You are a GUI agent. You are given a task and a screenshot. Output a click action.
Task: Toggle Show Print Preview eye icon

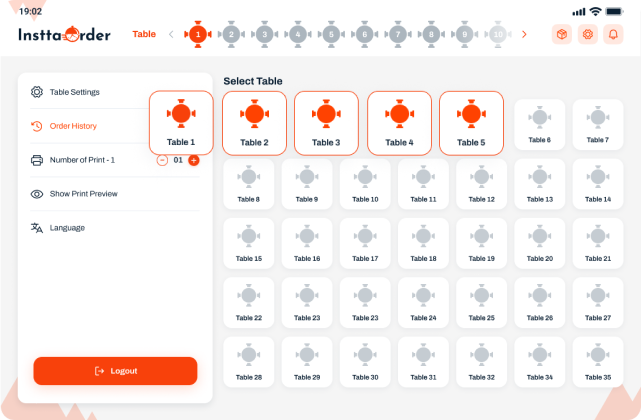point(37,194)
